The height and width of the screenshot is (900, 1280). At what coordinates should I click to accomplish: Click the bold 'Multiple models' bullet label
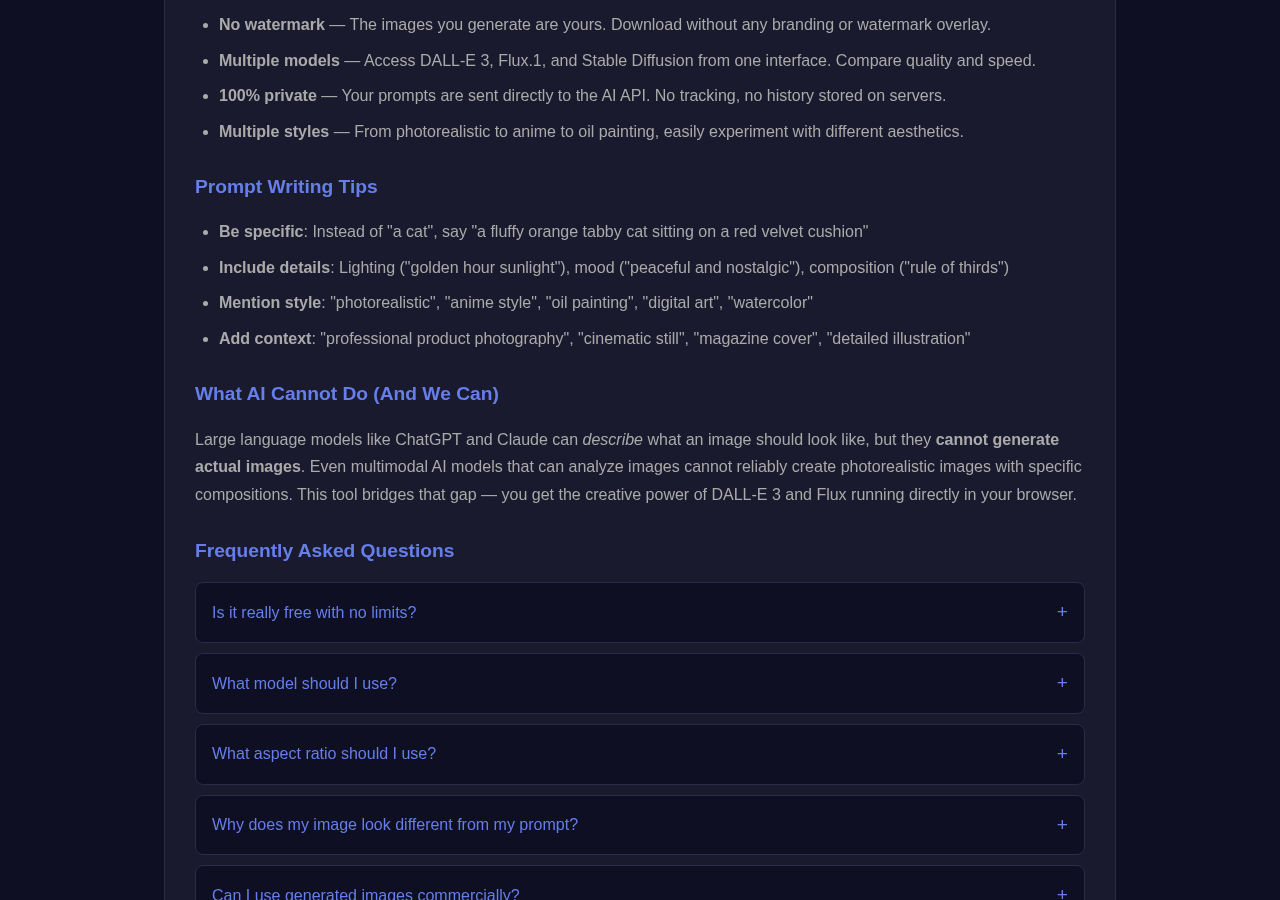(279, 61)
